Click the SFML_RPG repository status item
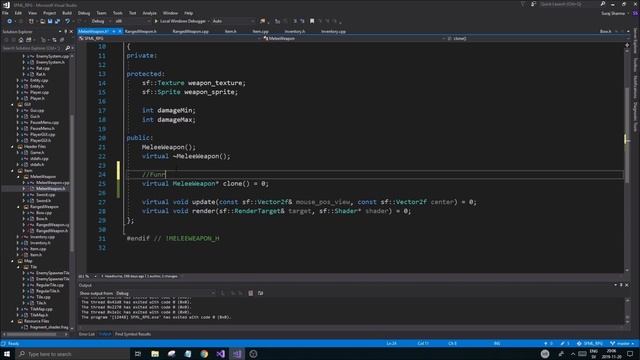640x360 pixels. (x=589, y=343)
